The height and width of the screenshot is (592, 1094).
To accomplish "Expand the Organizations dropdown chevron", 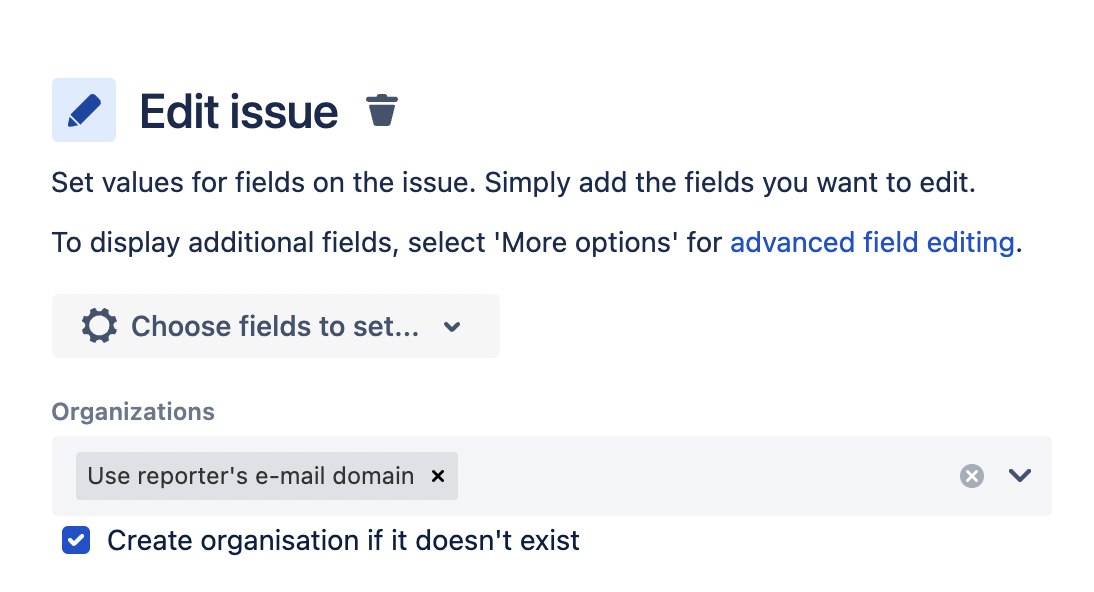I will [x=1019, y=475].
